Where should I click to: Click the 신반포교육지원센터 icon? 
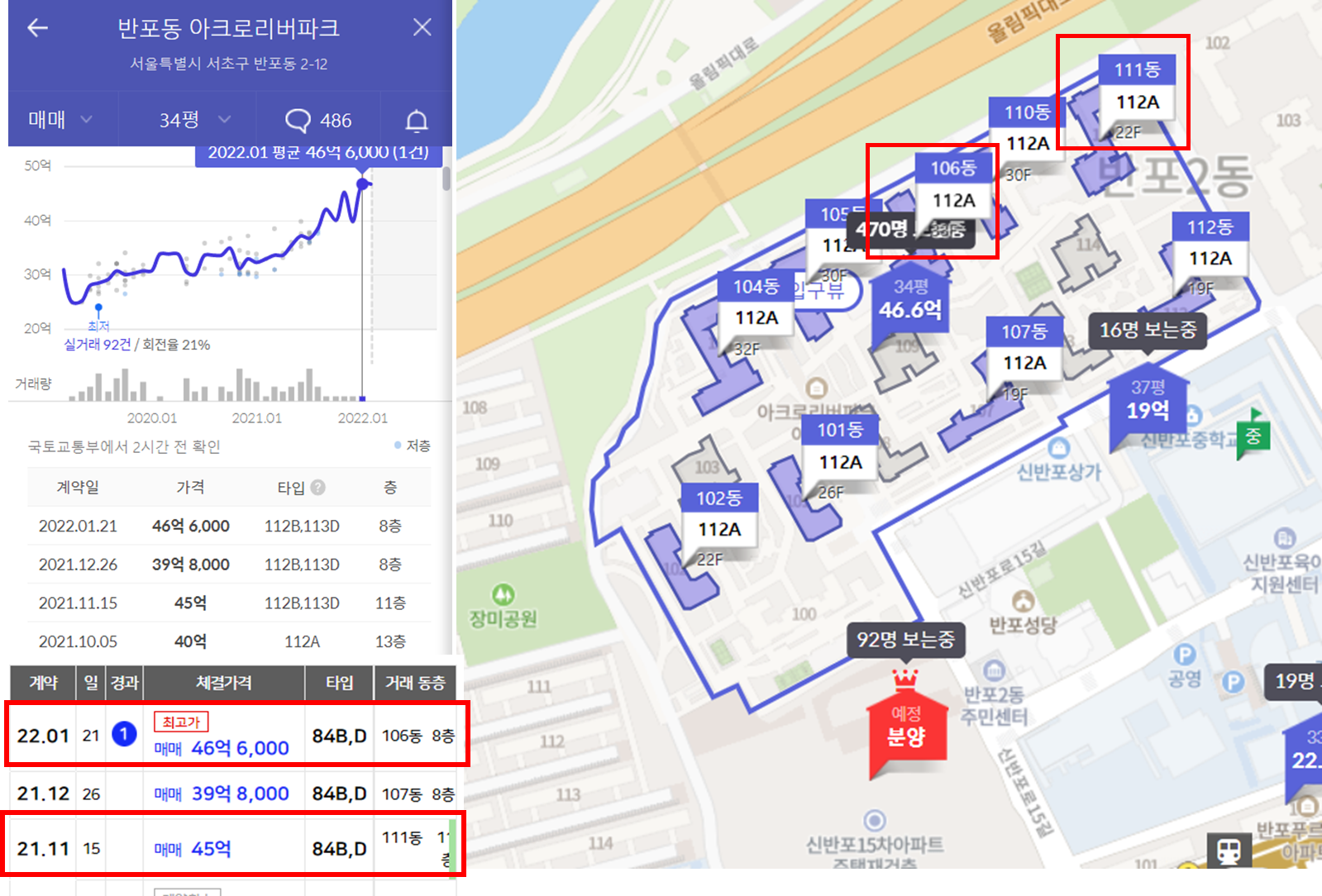click(x=1284, y=539)
